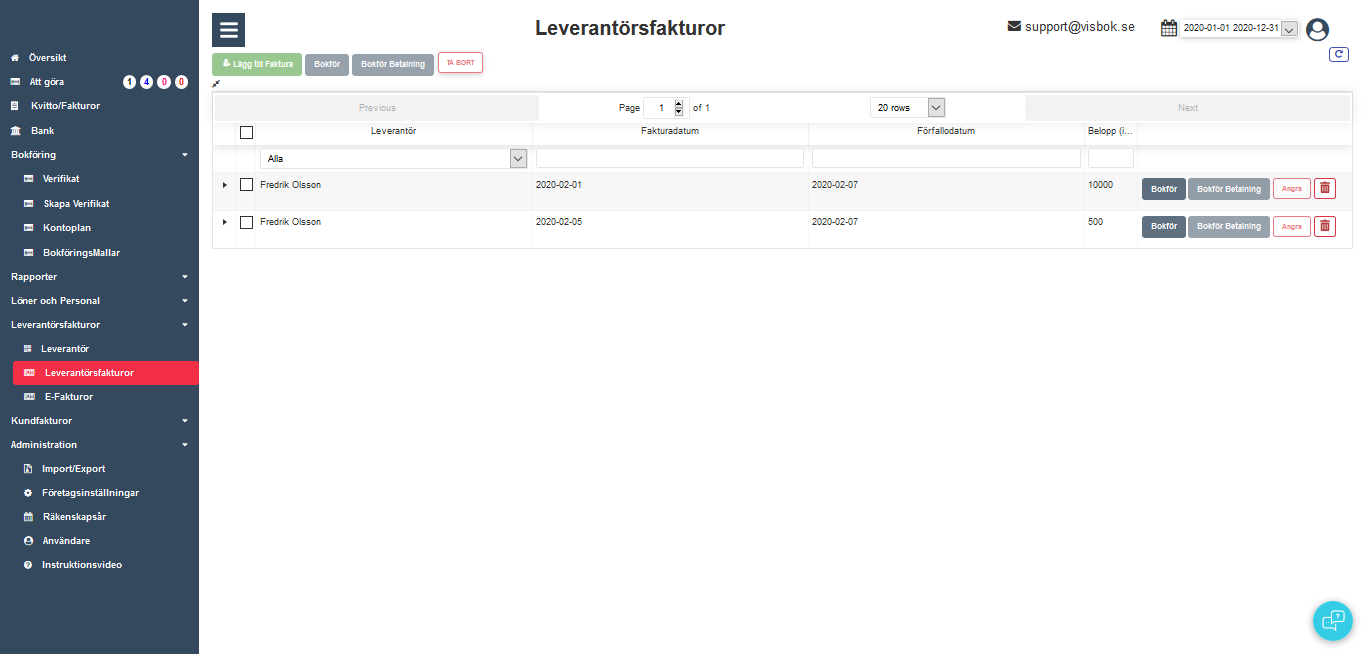Open the user profile avatar icon
Viewport: 1366px width, 654px height.
(x=1317, y=30)
